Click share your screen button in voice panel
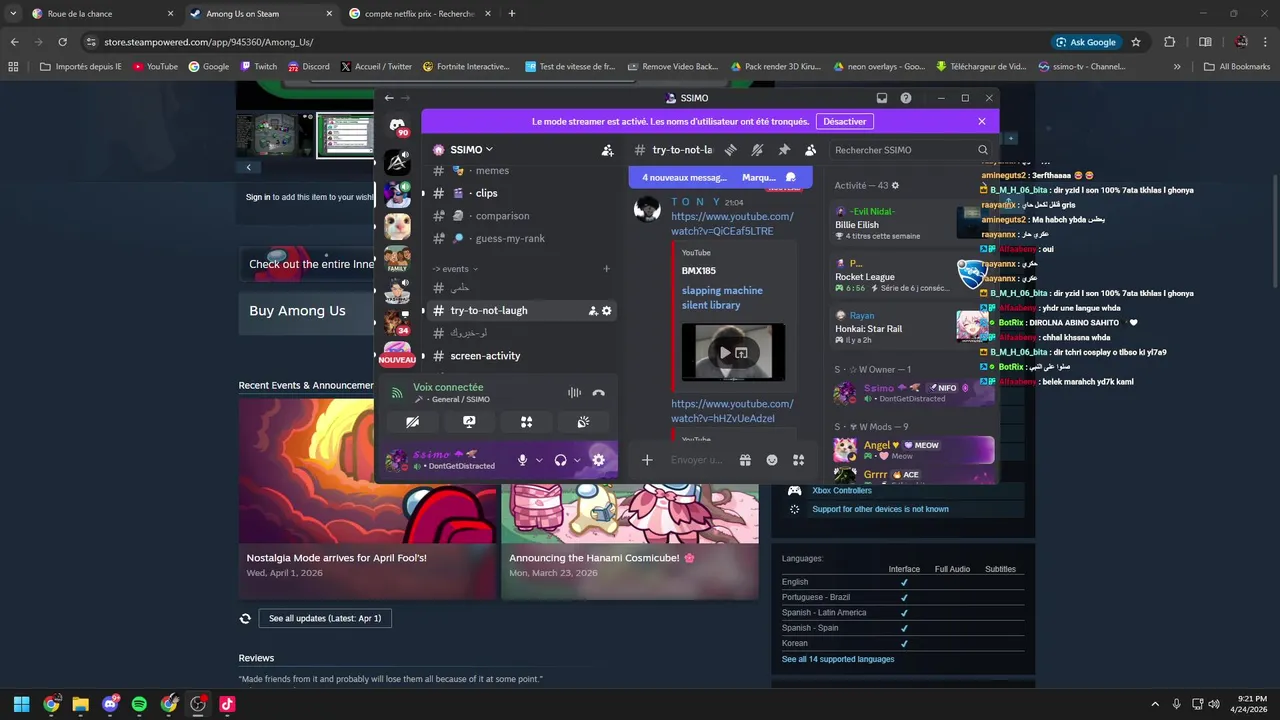1280x720 pixels. tap(469, 422)
